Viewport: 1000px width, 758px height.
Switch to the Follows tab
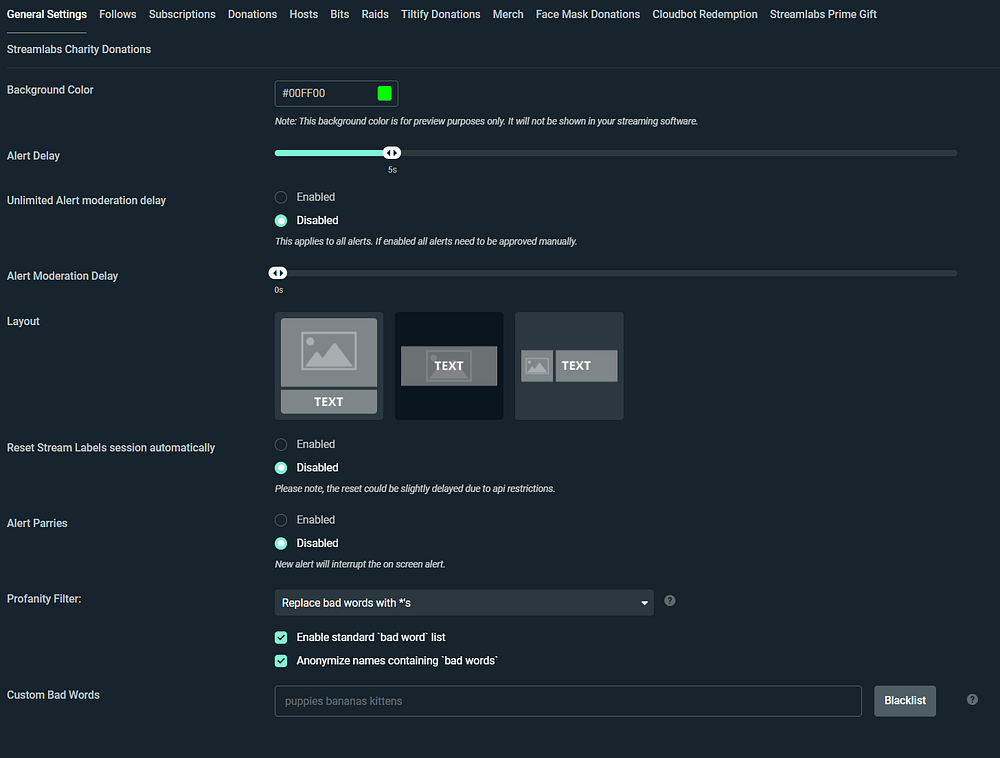[x=118, y=14]
